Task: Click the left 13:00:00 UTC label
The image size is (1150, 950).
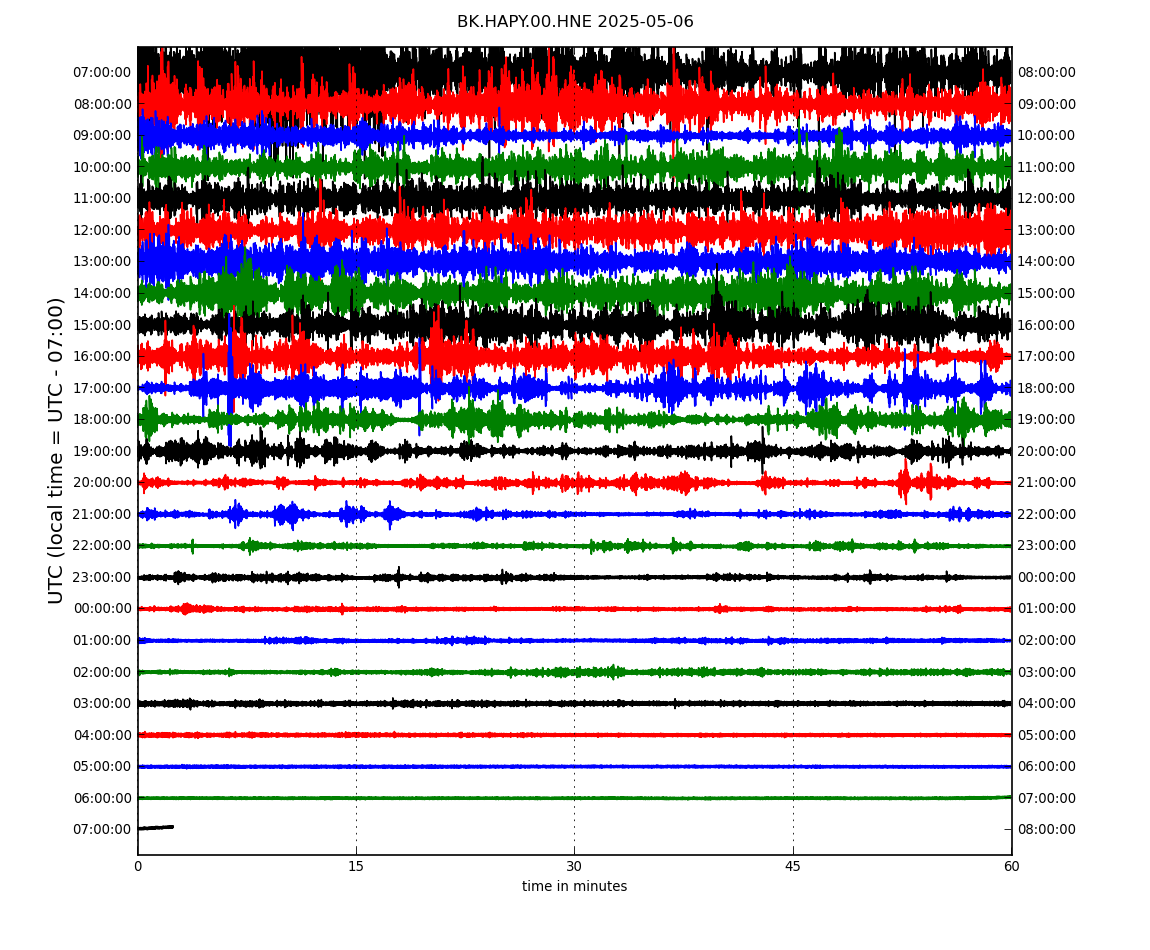Action: pyautogui.click(x=102, y=261)
